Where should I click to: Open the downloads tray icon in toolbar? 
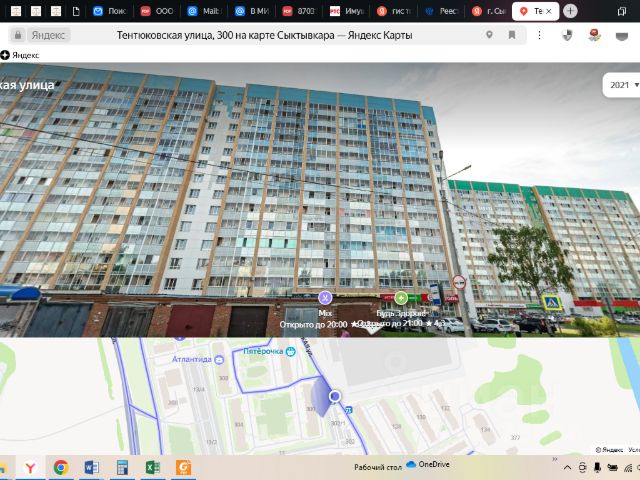[622, 36]
